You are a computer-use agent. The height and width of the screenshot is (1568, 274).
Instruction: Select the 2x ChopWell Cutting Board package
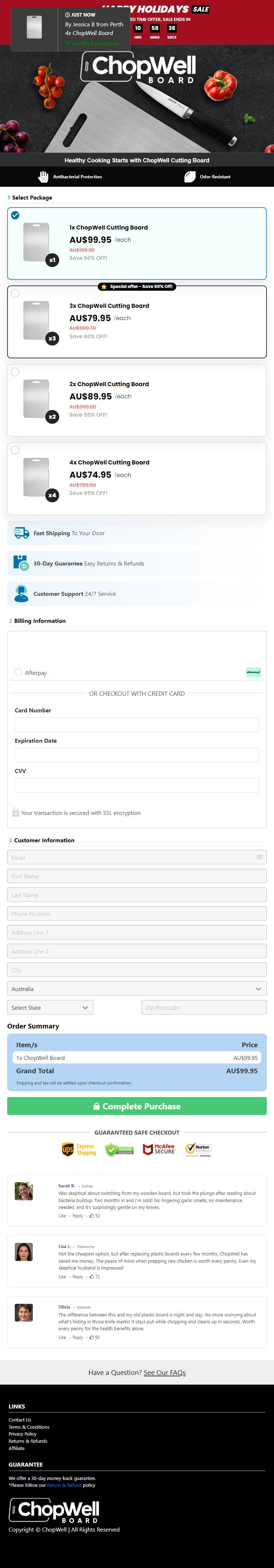pyautogui.click(x=137, y=400)
